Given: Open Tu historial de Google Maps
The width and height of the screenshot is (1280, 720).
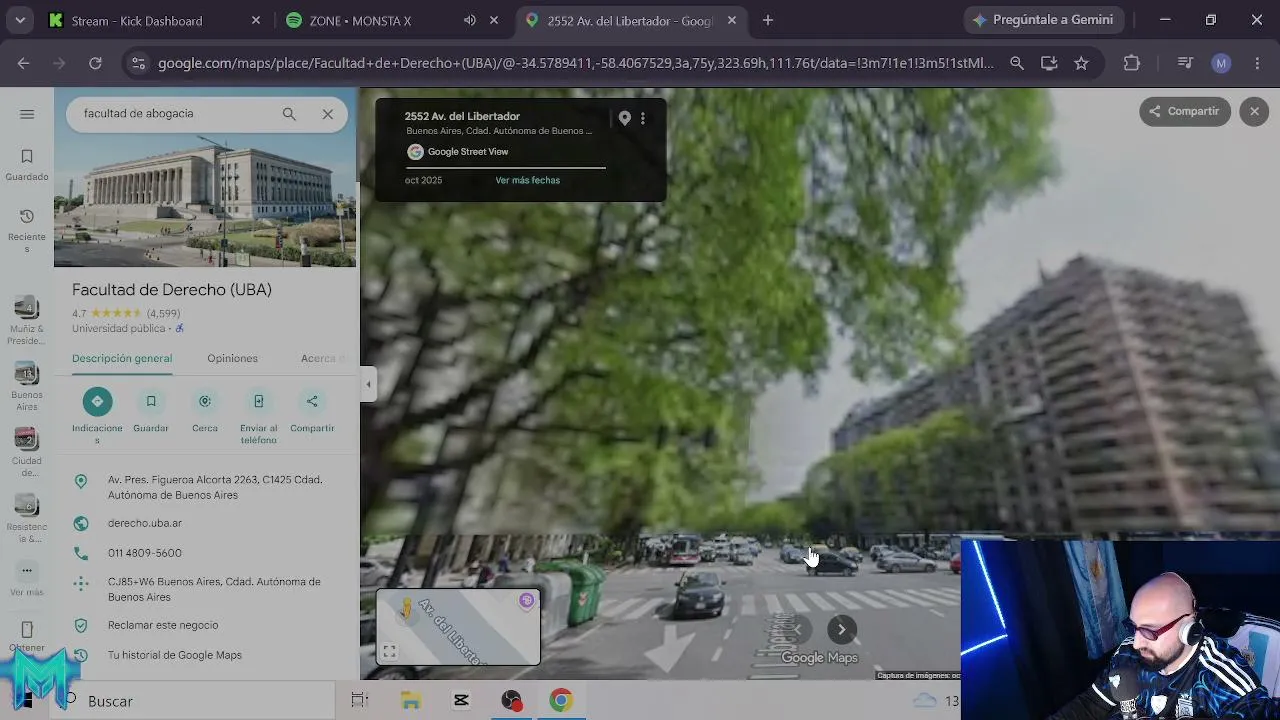Looking at the screenshot, I should pos(175,655).
